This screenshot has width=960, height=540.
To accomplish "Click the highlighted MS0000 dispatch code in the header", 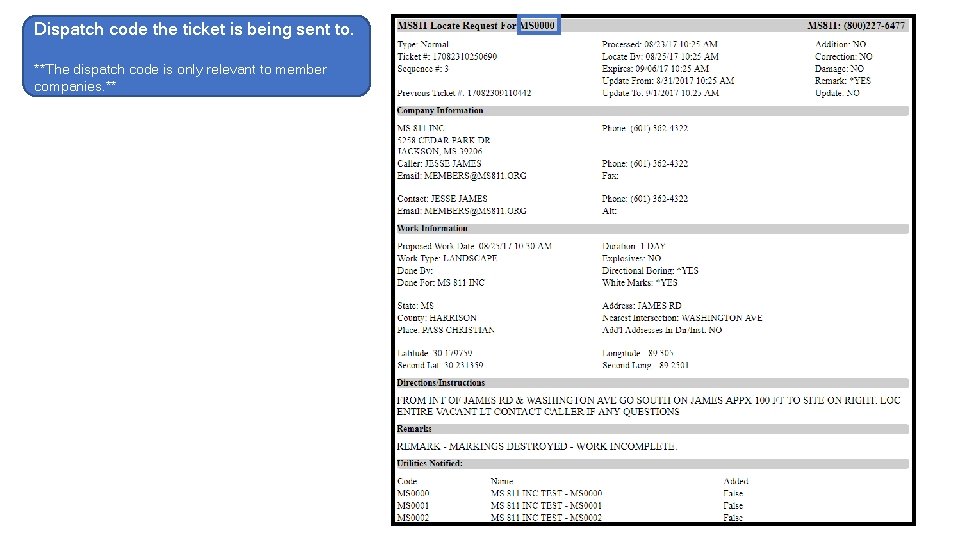I will (x=538, y=25).
